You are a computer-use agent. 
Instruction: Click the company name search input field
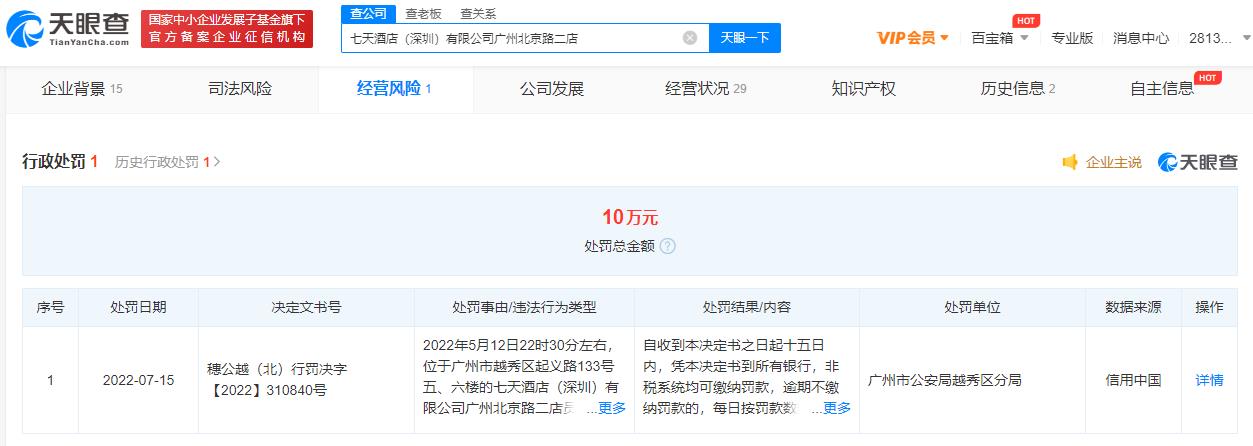click(x=510, y=38)
